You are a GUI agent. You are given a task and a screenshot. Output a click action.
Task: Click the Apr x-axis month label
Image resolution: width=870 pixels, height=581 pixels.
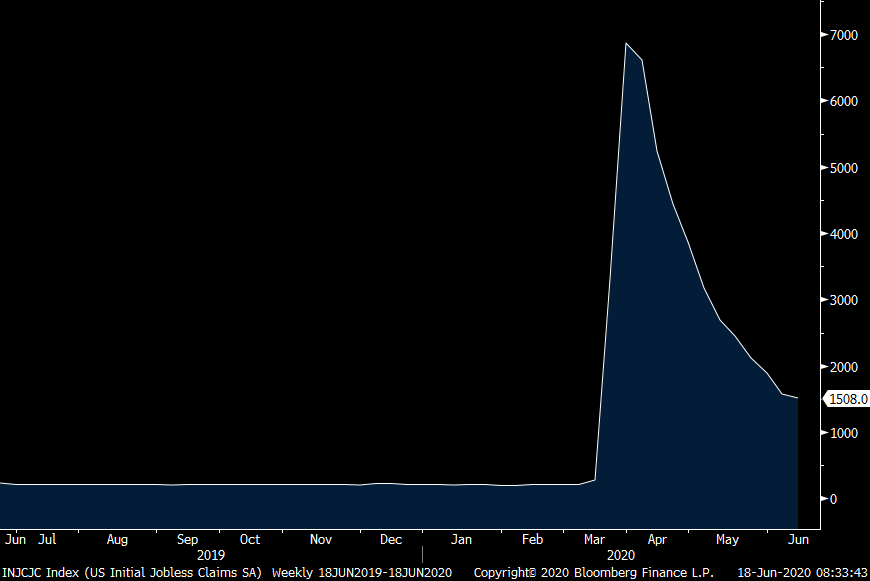coord(657,539)
